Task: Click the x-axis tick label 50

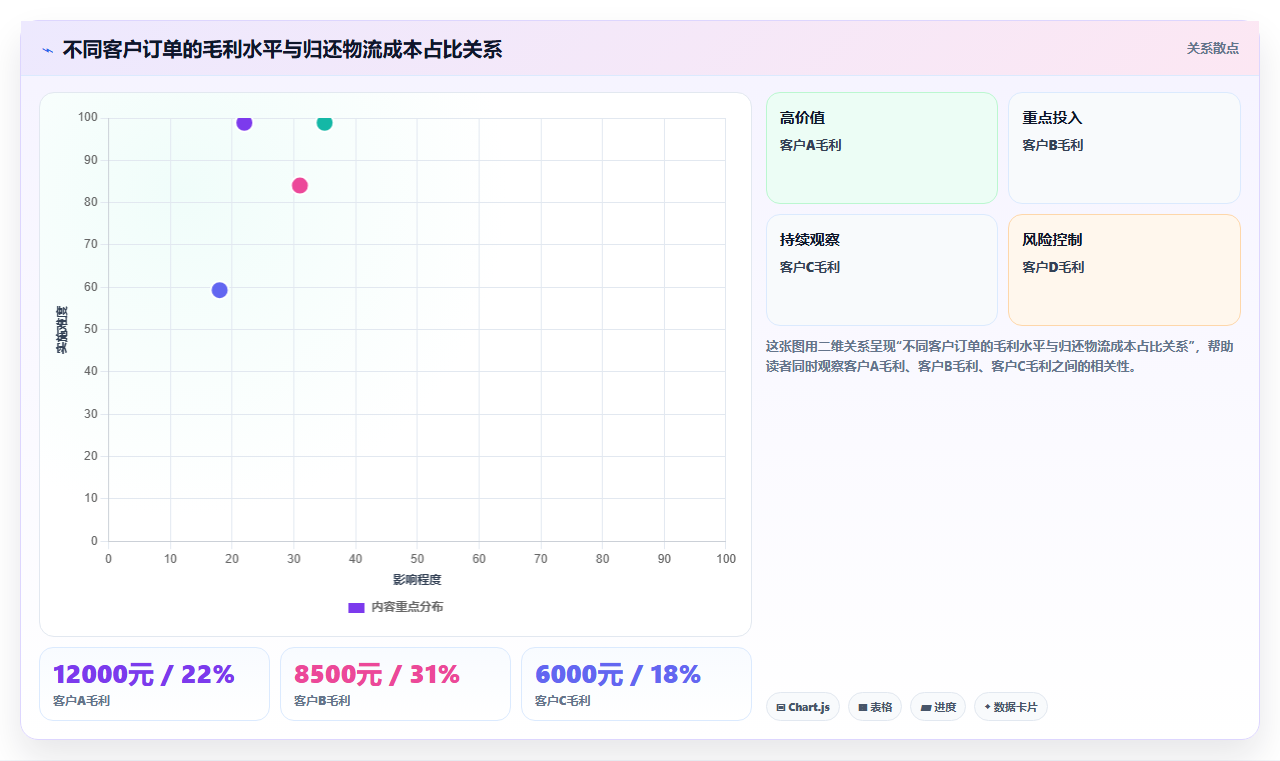Action: (x=417, y=559)
